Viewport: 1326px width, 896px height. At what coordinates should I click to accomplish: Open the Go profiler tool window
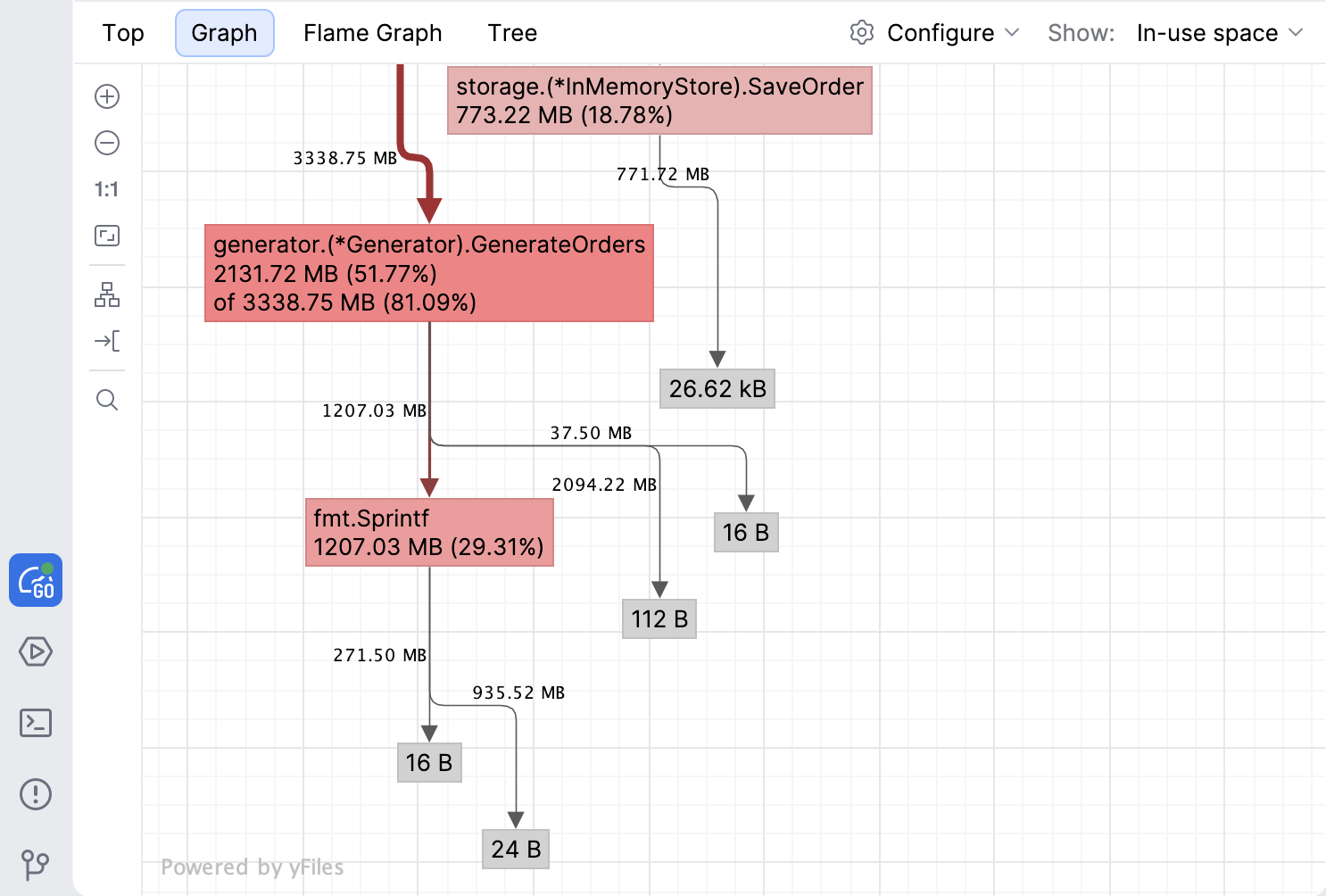click(36, 580)
